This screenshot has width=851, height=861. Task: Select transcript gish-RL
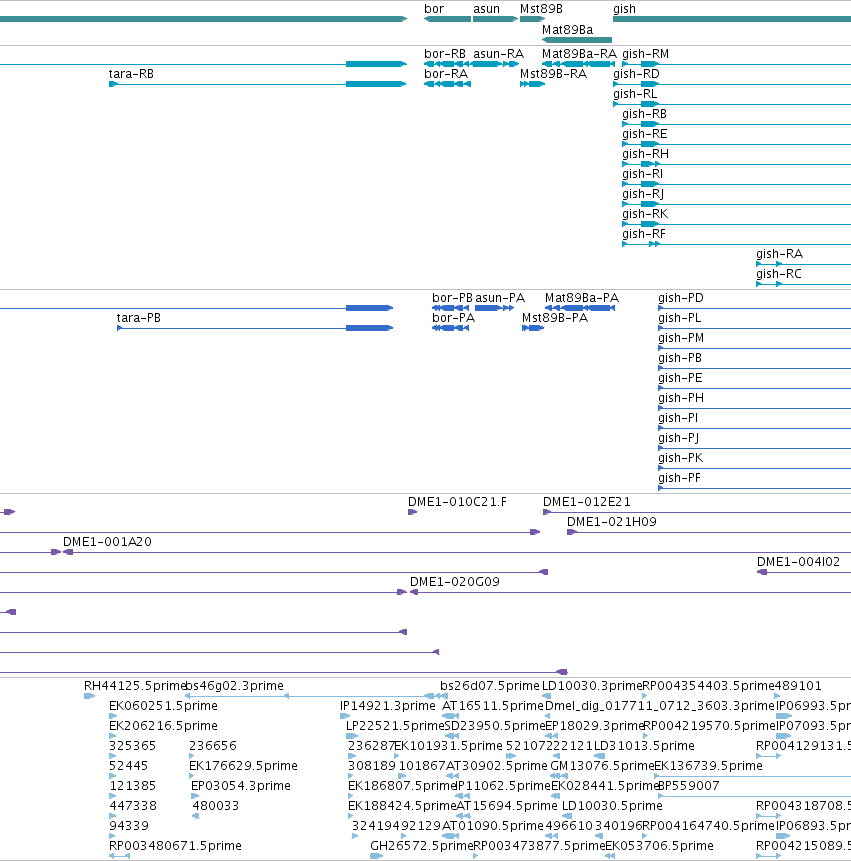732,104
